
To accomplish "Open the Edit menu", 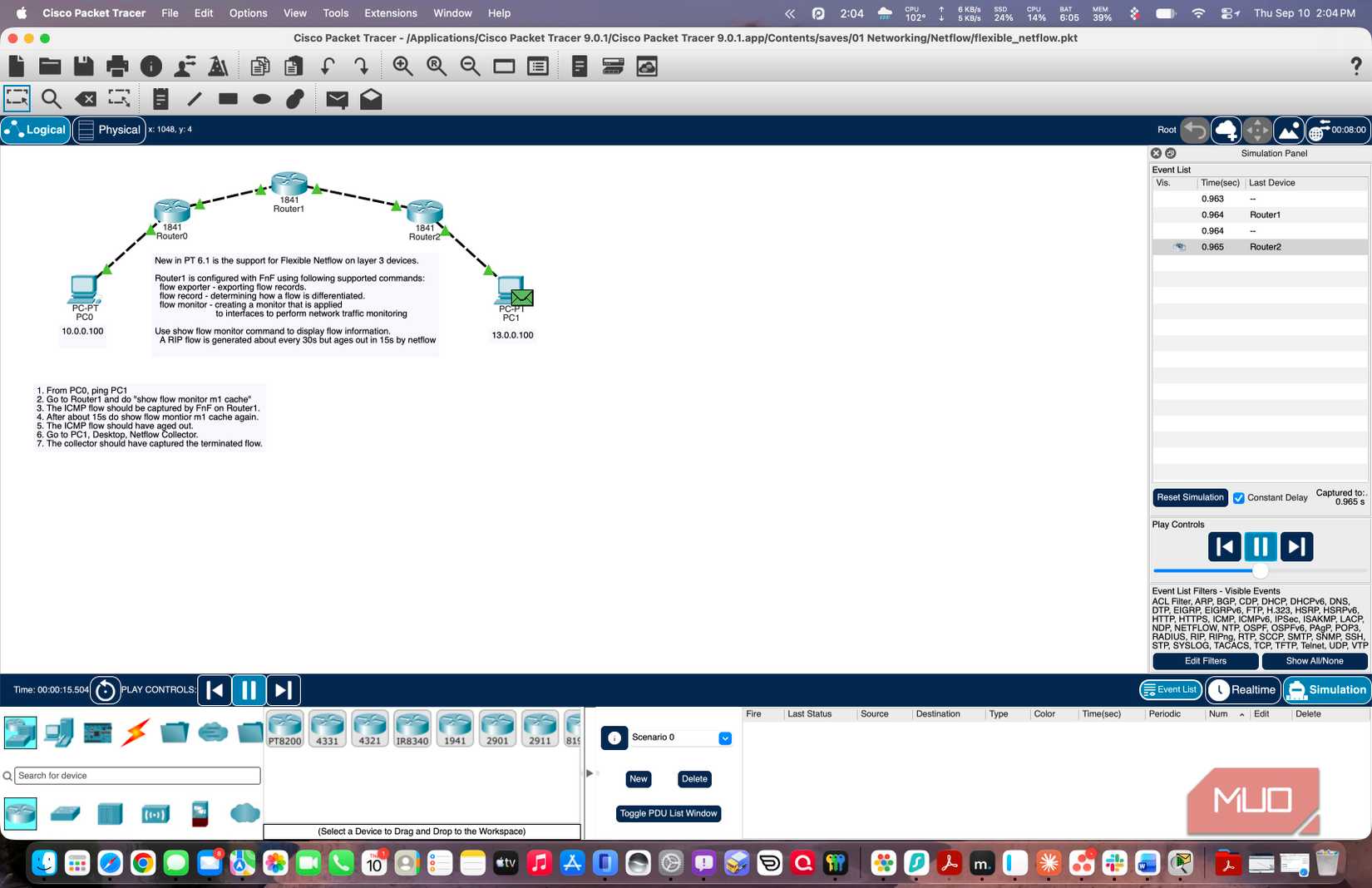I will [x=204, y=13].
